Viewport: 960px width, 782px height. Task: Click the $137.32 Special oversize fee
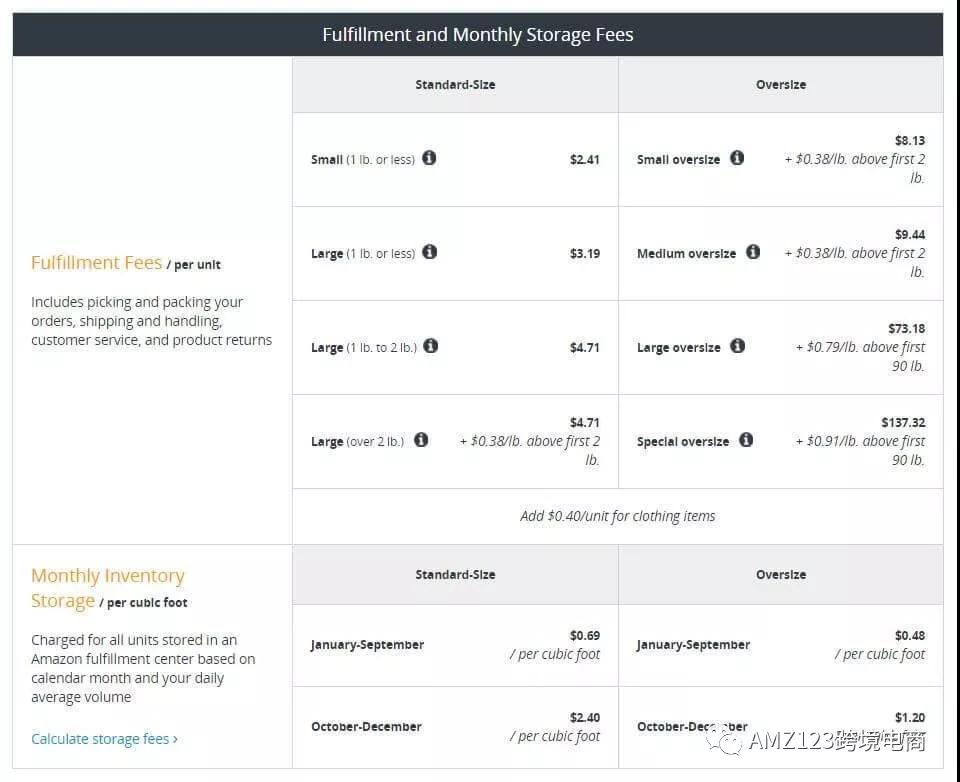coord(903,423)
